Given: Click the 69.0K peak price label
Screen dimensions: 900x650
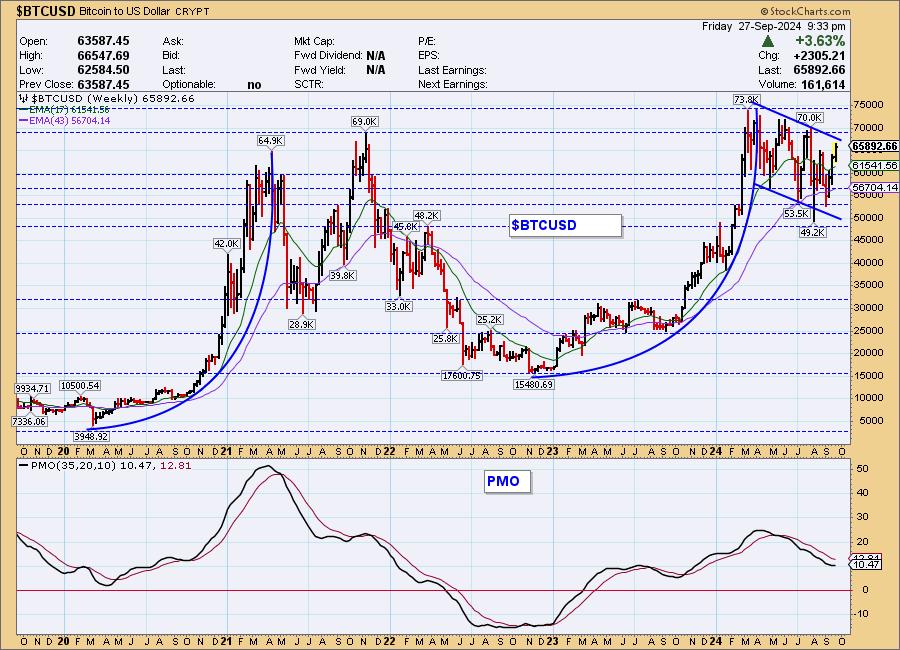Looking at the screenshot, I should (x=364, y=122).
